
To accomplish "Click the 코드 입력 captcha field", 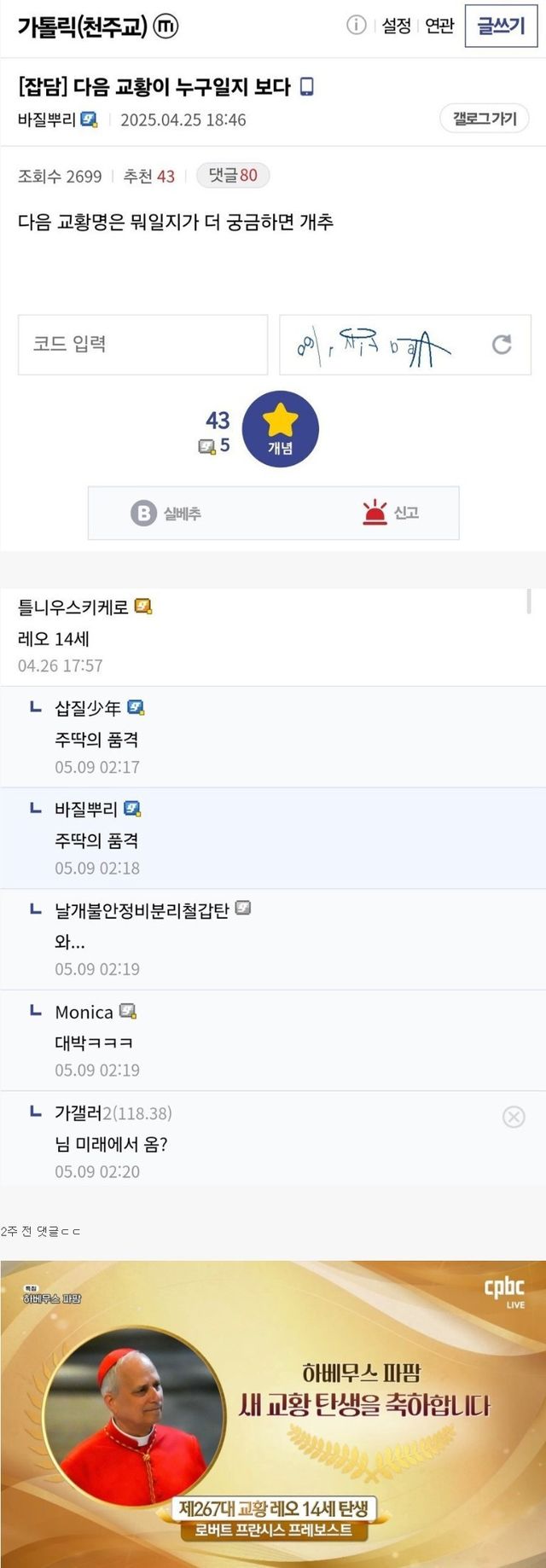I will [142, 345].
